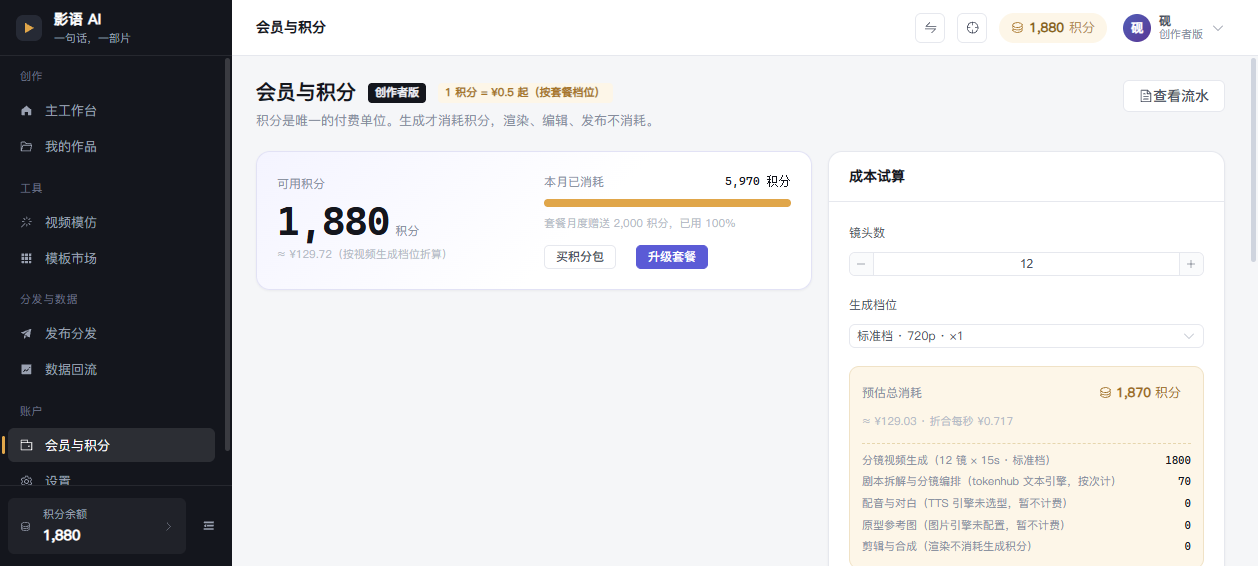This screenshot has width=1258, height=566.
Task: Click the 成本试算 panel heading
Action: click(x=877, y=177)
